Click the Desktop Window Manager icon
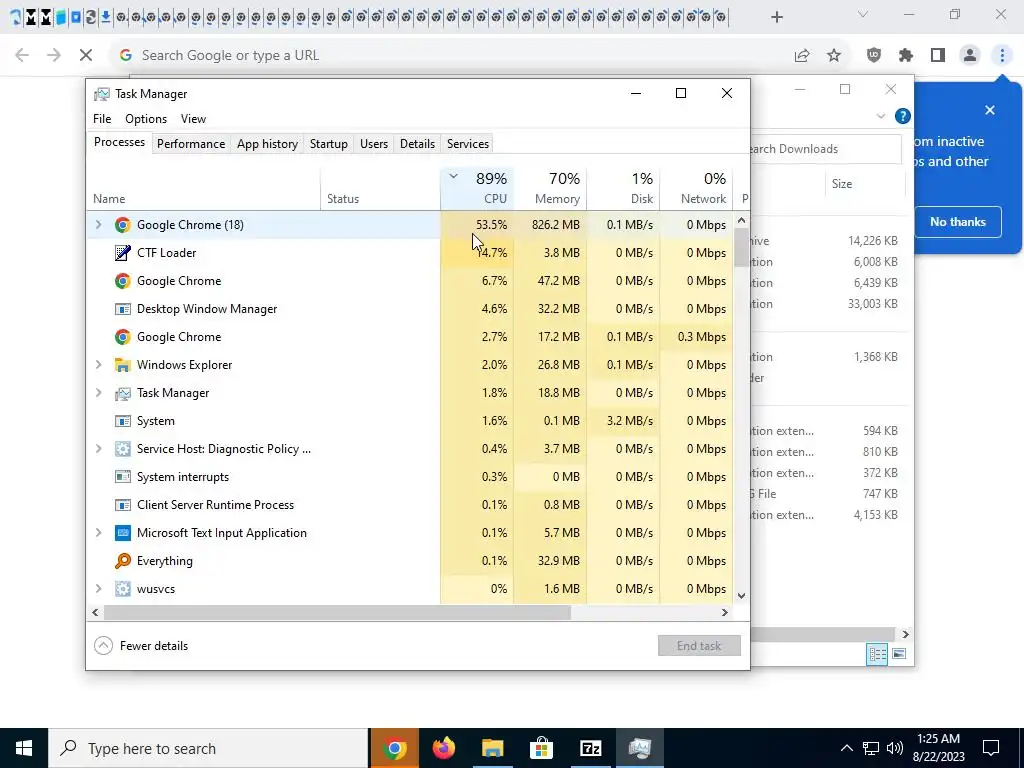 click(122, 309)
